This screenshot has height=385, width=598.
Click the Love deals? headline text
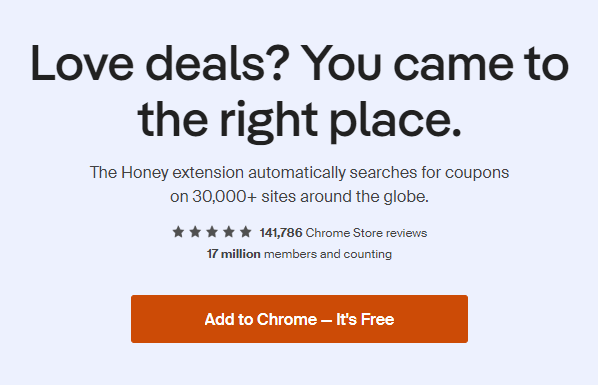157,63
